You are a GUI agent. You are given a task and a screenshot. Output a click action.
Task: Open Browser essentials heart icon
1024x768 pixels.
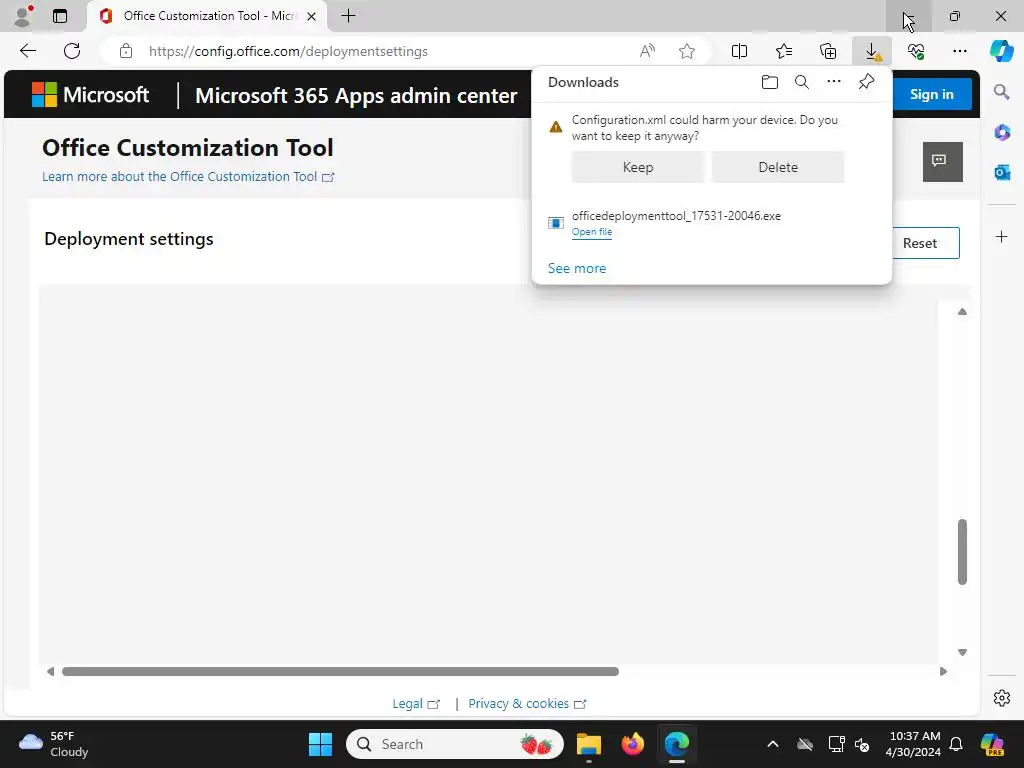[916, 51]
